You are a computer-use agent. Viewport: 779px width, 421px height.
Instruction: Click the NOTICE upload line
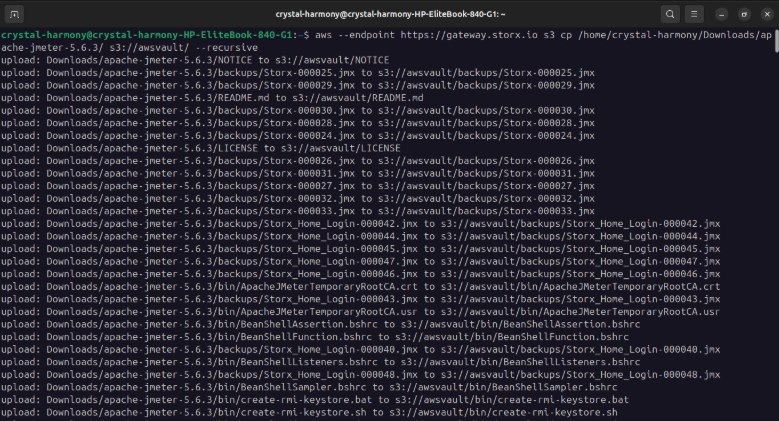coord(195,60)
